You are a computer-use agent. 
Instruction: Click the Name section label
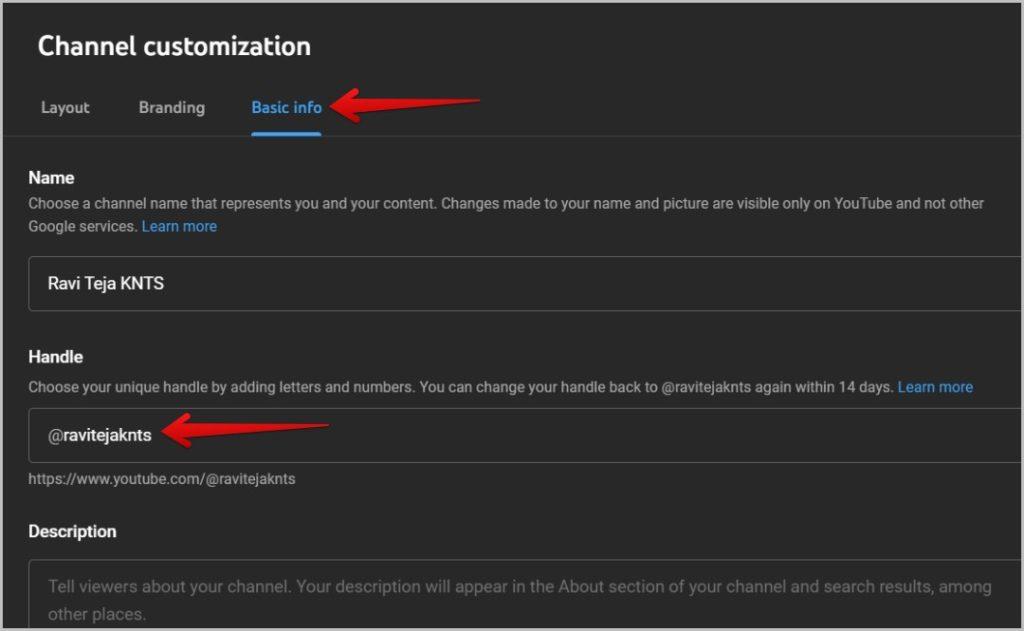pos(51,178)
